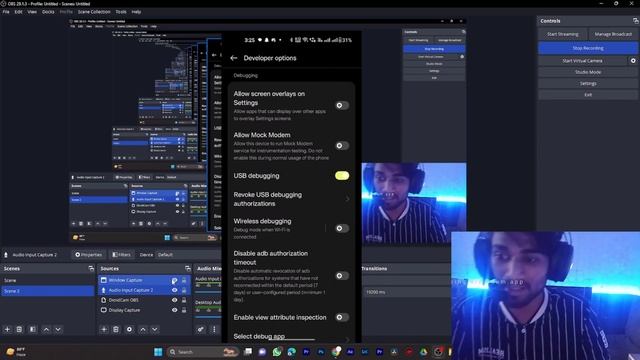Start Virtual Camera from Controls
This screenshot has height=360, width=640.
pos(582,60)
